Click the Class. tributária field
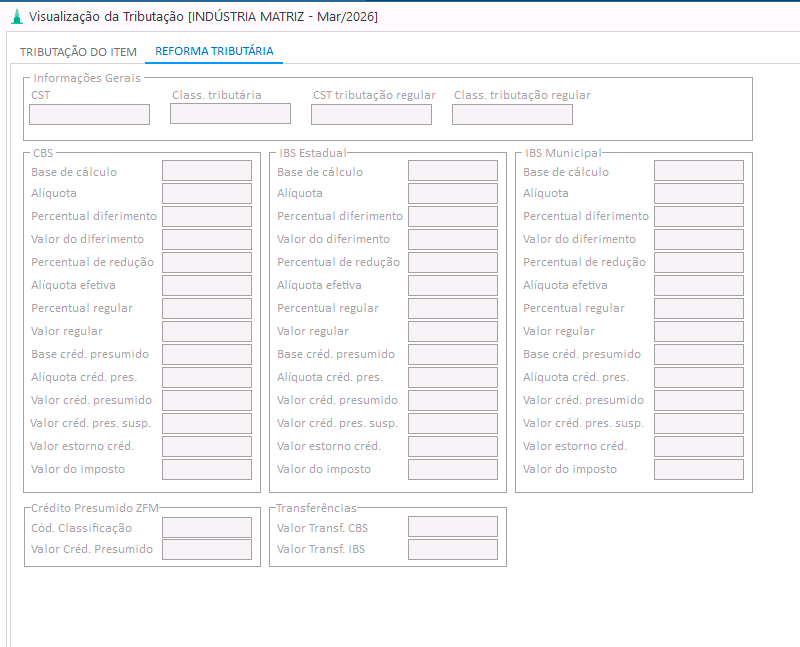Screen dimensions: 800x647 pyautogui.click(x=231, y=114)
